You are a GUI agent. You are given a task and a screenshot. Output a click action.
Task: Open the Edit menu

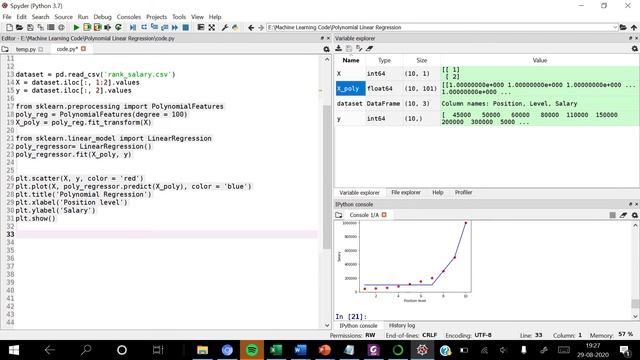point(21,17)
